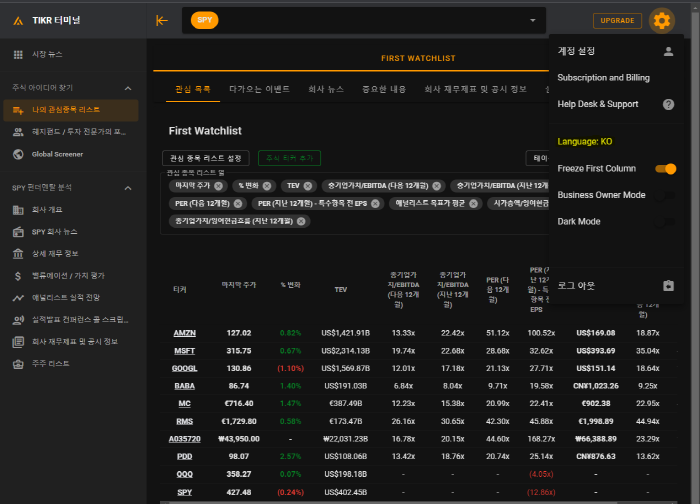Collapse 주식 아이디어 찾기 section

point(128,88)
